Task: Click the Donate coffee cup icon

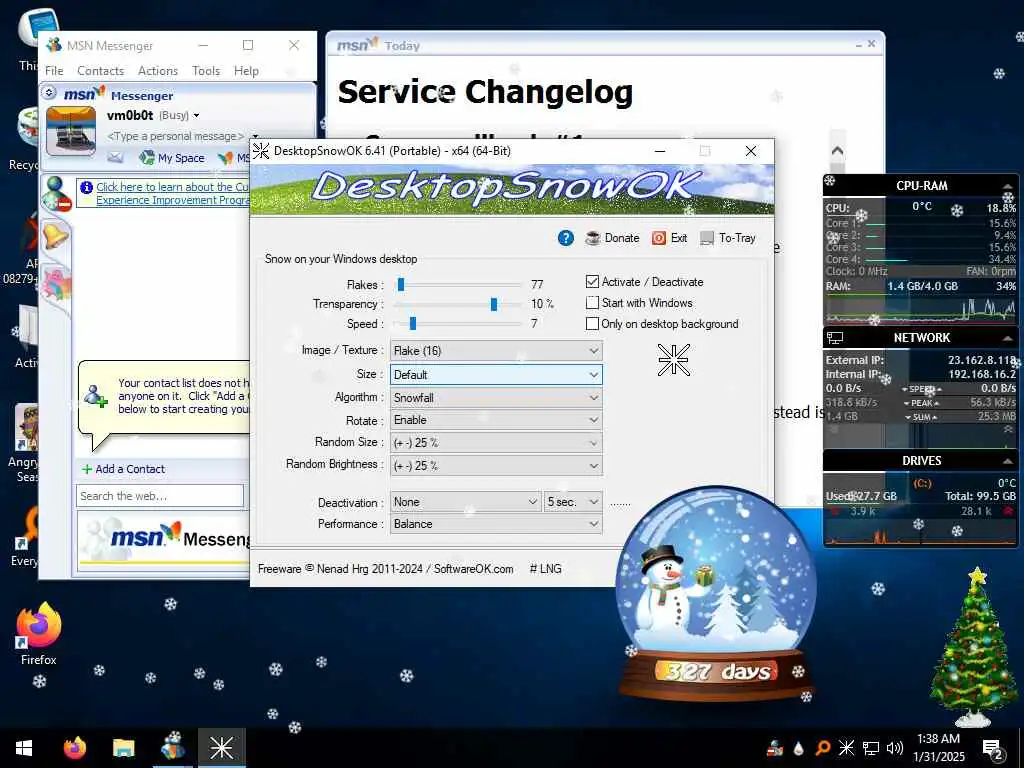Action: [592, 238]
